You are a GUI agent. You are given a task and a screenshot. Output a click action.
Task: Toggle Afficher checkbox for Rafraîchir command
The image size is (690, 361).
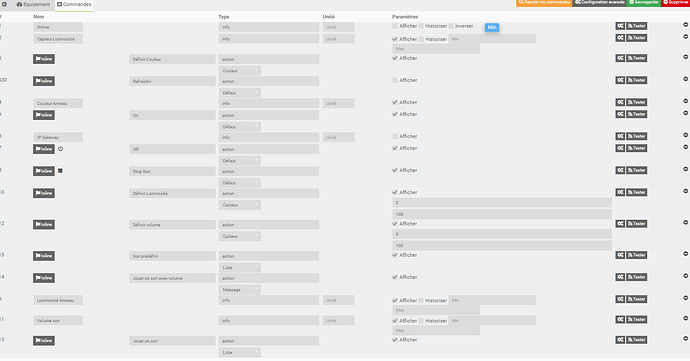tap(395, 80)
